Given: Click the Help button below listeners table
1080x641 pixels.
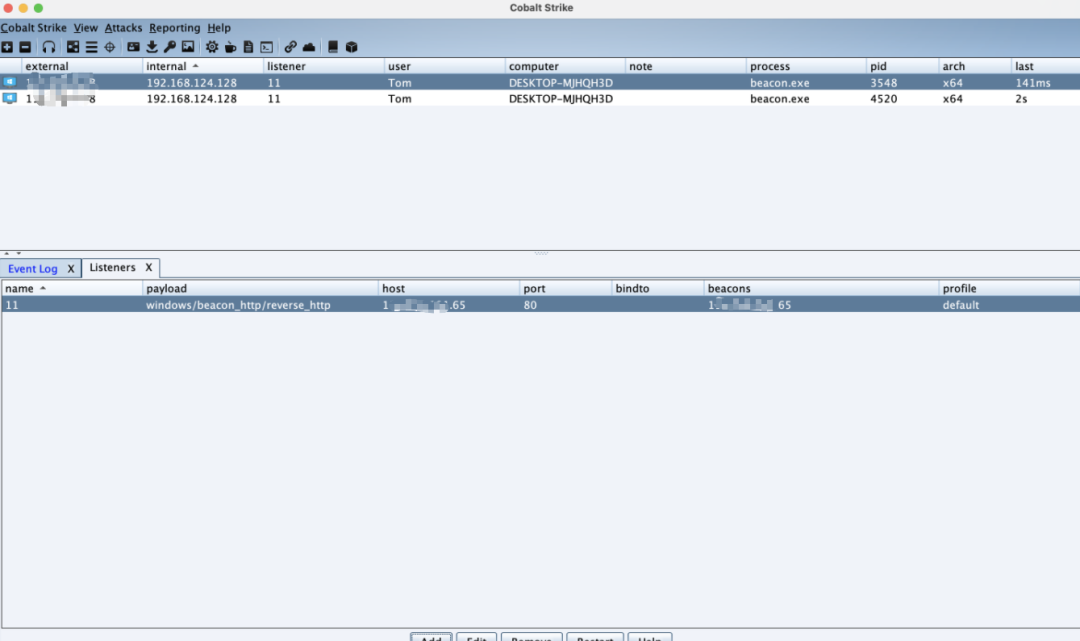Looking at the screenshot, I should [x=650, y=637].
